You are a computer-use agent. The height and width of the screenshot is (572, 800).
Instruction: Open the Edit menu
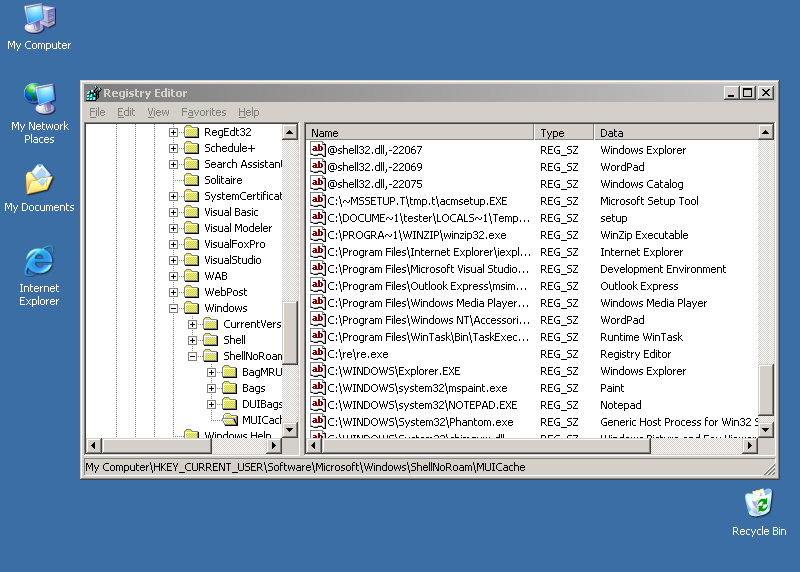click(x=126, y=112)
